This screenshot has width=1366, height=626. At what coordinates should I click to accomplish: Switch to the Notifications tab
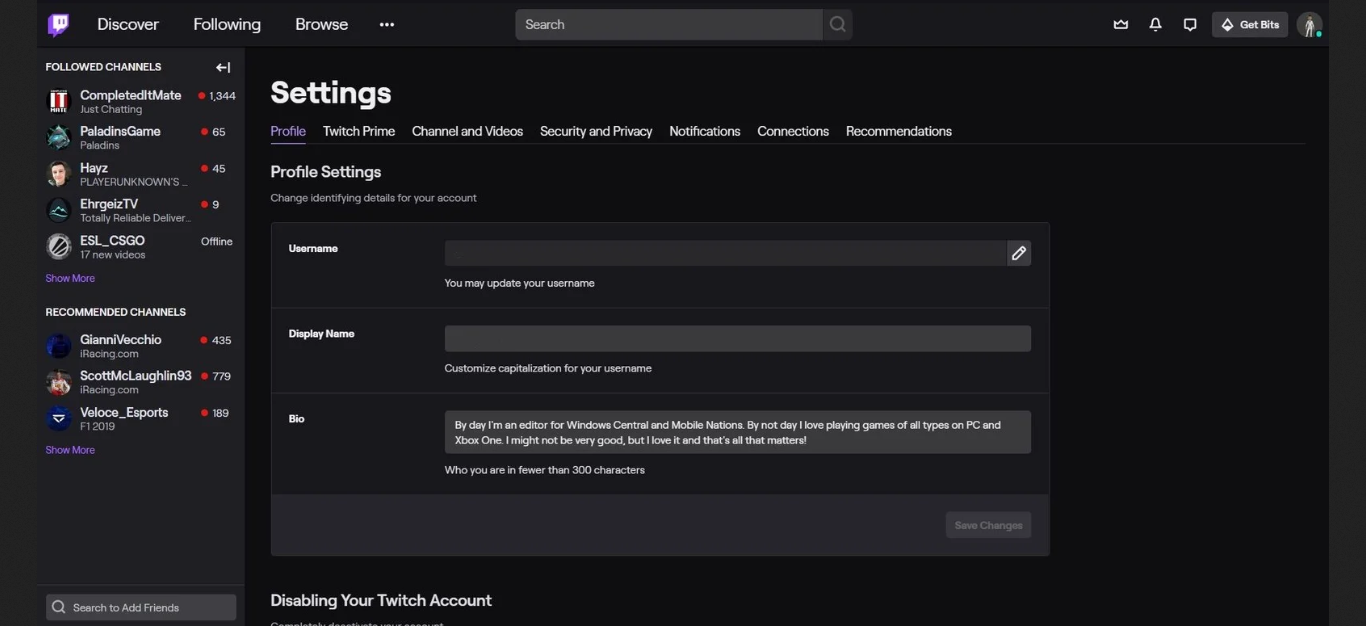pyautogui.click(x=705, y=131)
